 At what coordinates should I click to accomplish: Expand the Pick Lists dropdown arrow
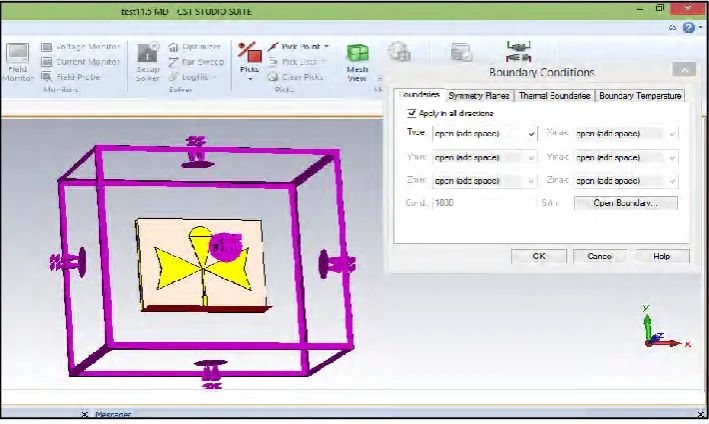(x=324, y=62)
